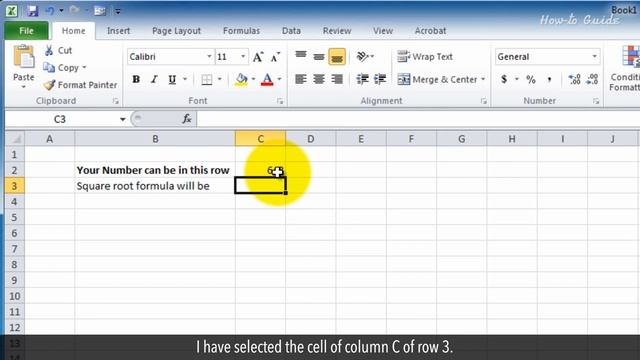Apply Accounting dollar number format
The image size is (640, 360).
[x=504, y=79]
